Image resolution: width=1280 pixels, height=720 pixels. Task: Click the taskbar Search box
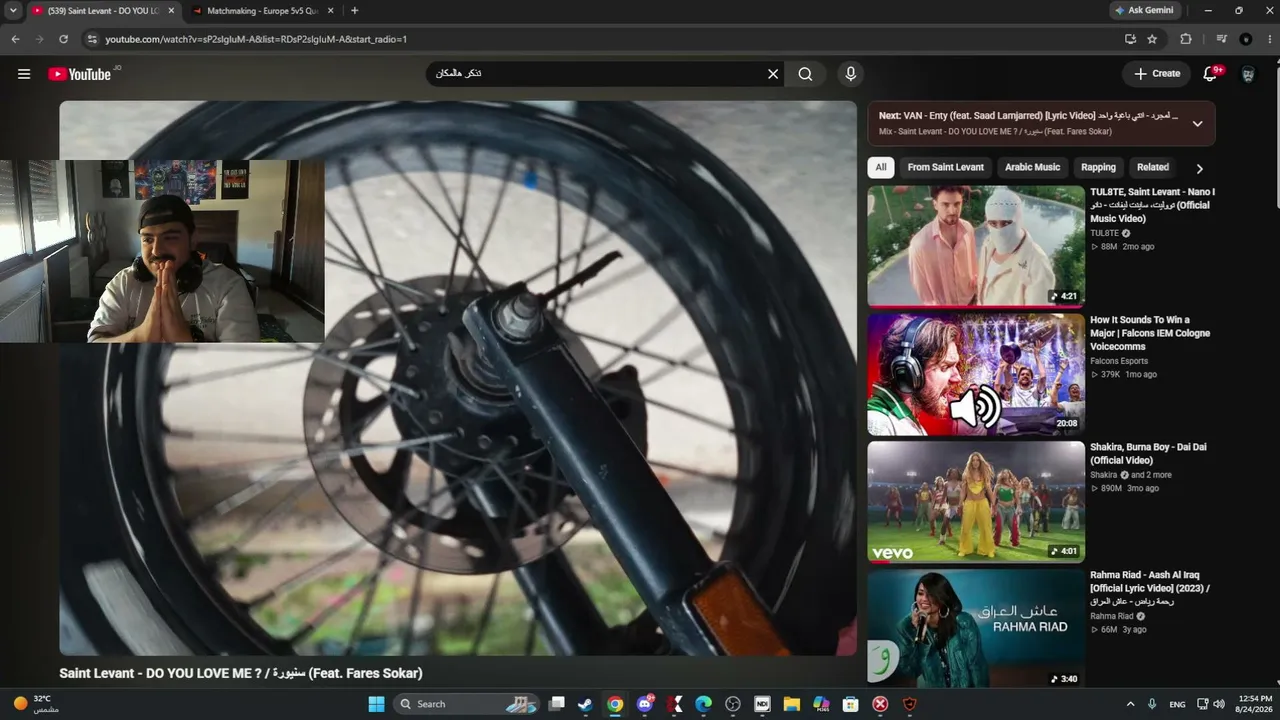click(x=467, y=704)
